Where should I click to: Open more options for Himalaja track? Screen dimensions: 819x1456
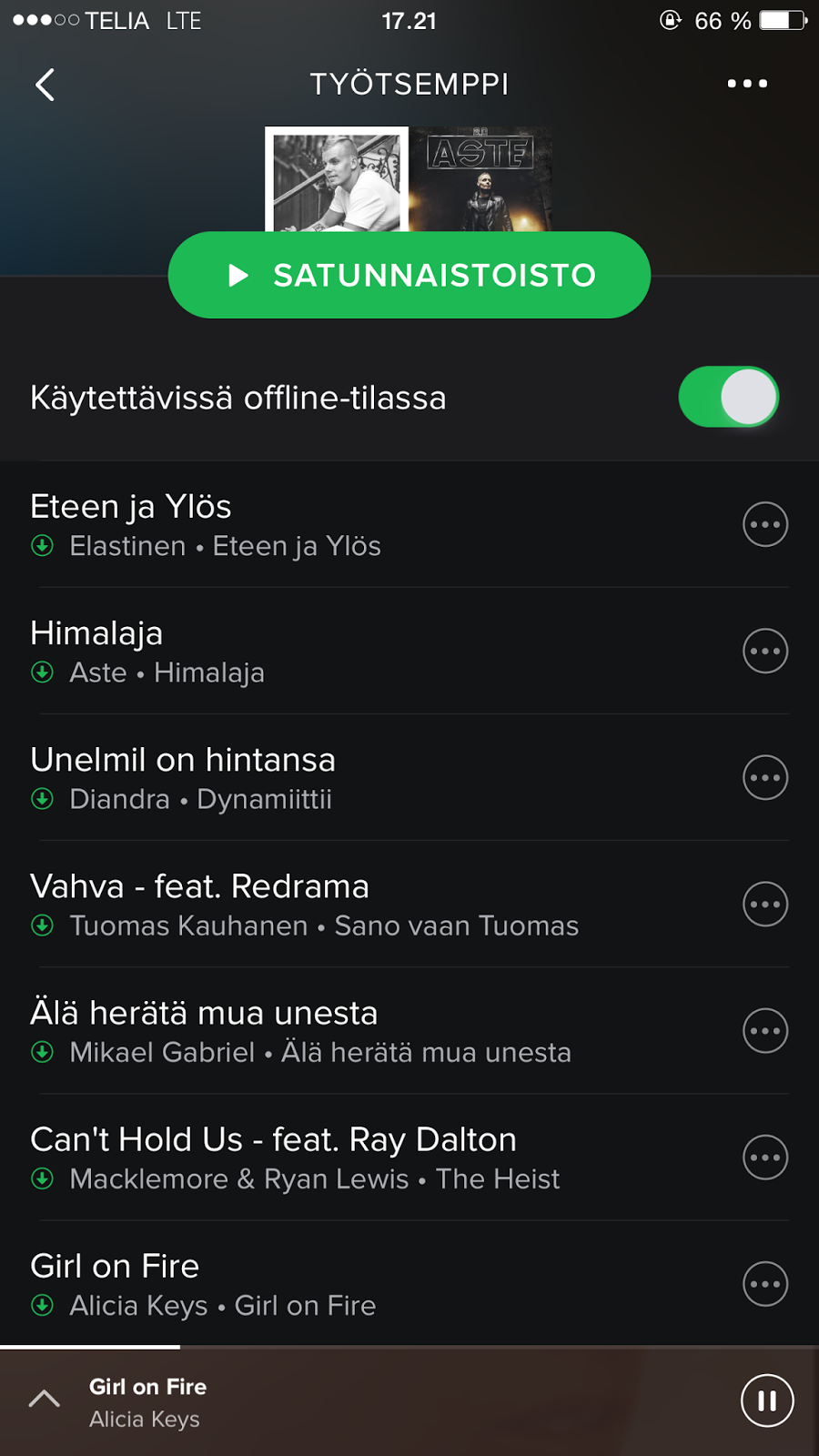(765, 651)
